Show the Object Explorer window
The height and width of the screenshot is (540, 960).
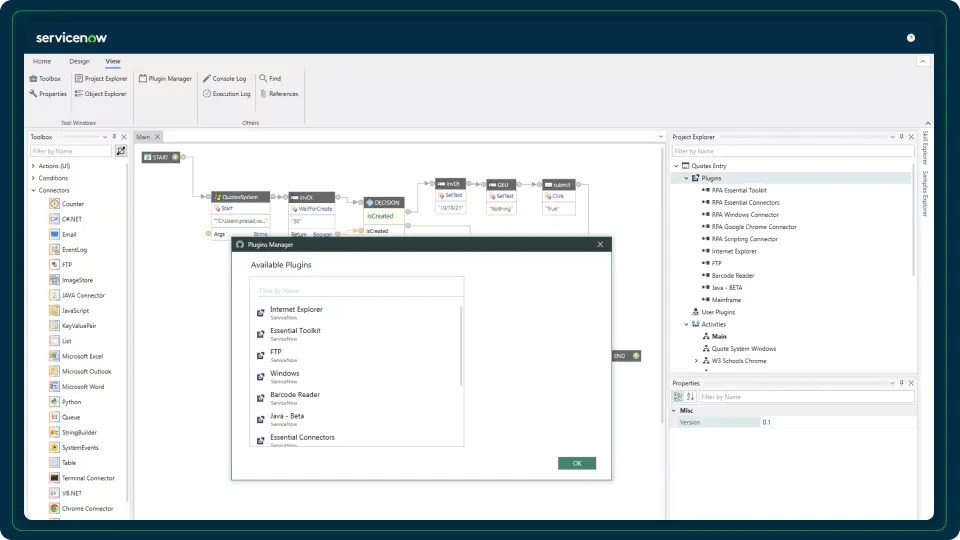coord(100,94)
